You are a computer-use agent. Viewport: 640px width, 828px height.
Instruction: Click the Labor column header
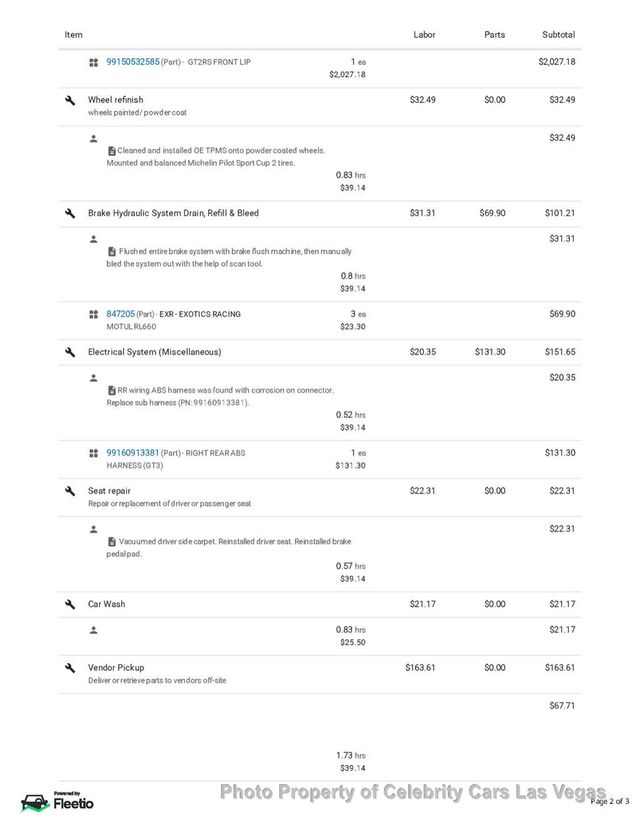tap(424, 35)
